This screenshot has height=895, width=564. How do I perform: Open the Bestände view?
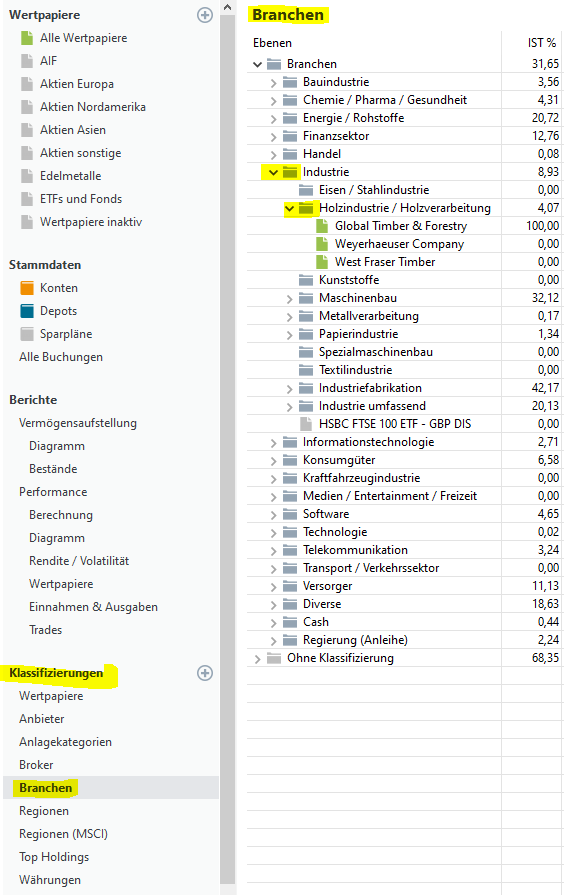tap(53, 469)
